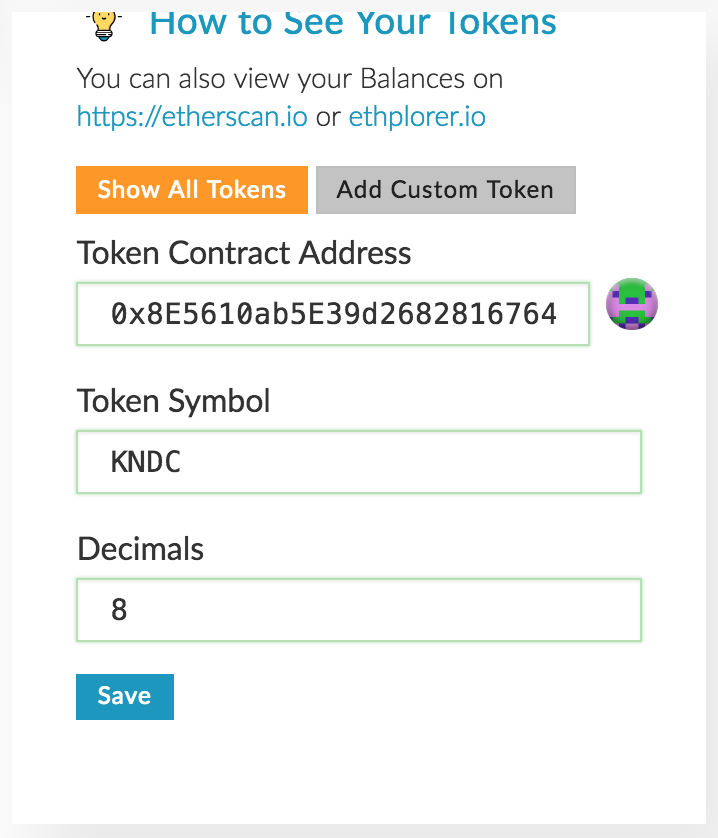The width and height of the screenshot is (718, 838).
Task: Open the https://etherscan.io link
Action: tap(192, 117)
